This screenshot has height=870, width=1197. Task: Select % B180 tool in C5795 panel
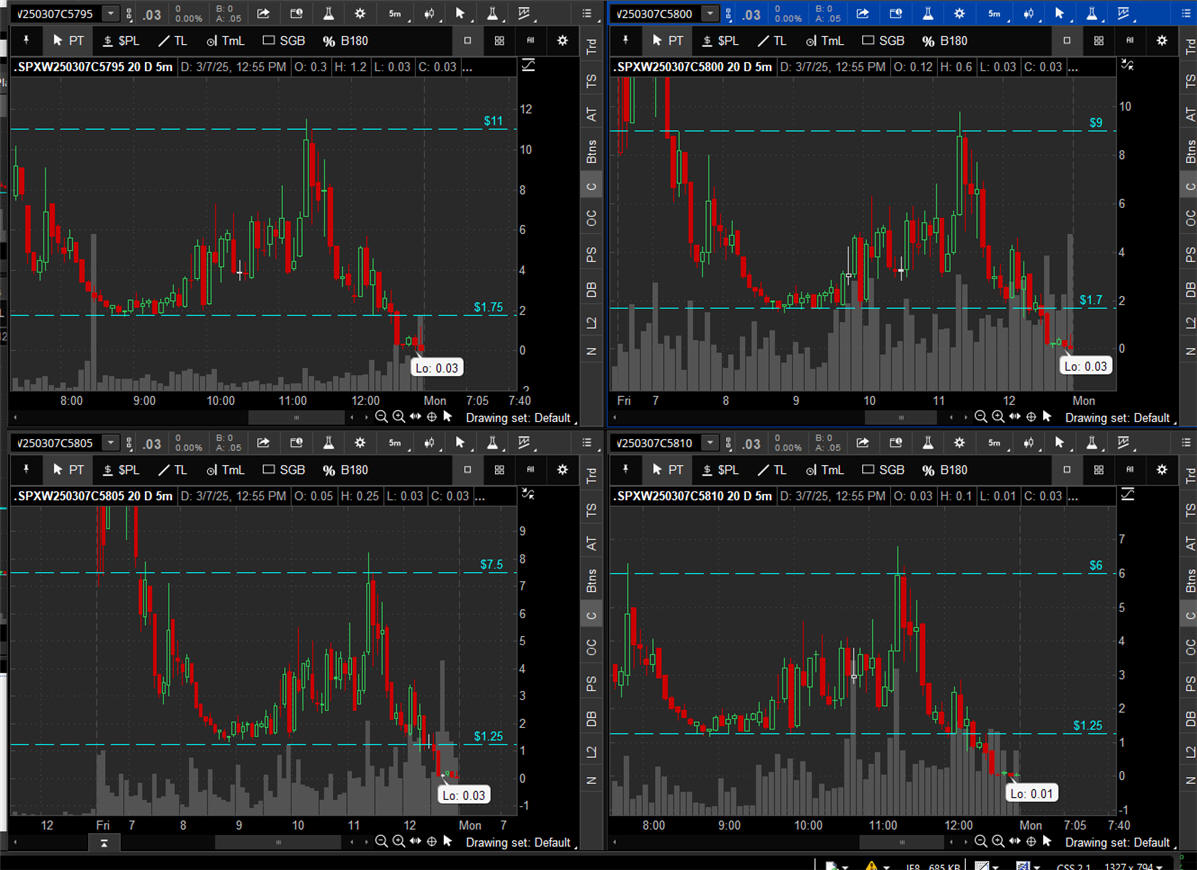(x=345, y=40)
